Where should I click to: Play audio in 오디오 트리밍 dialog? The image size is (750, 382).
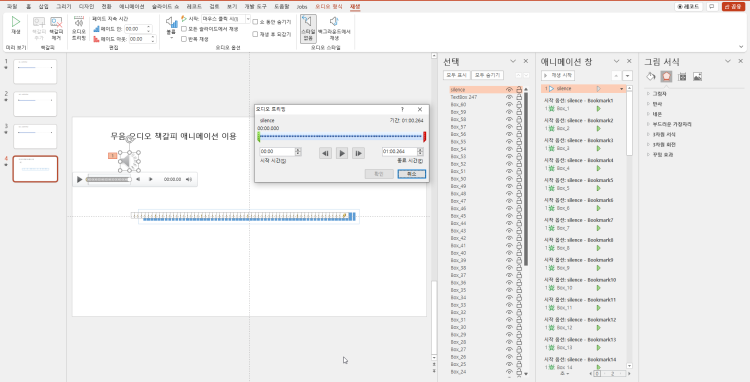pos(342,153)
